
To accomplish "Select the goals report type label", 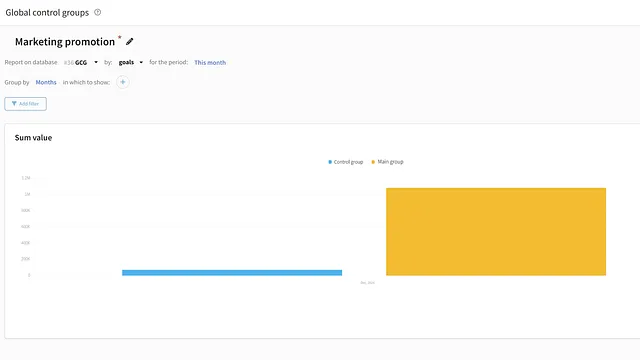I will click(x=126, y=62).
